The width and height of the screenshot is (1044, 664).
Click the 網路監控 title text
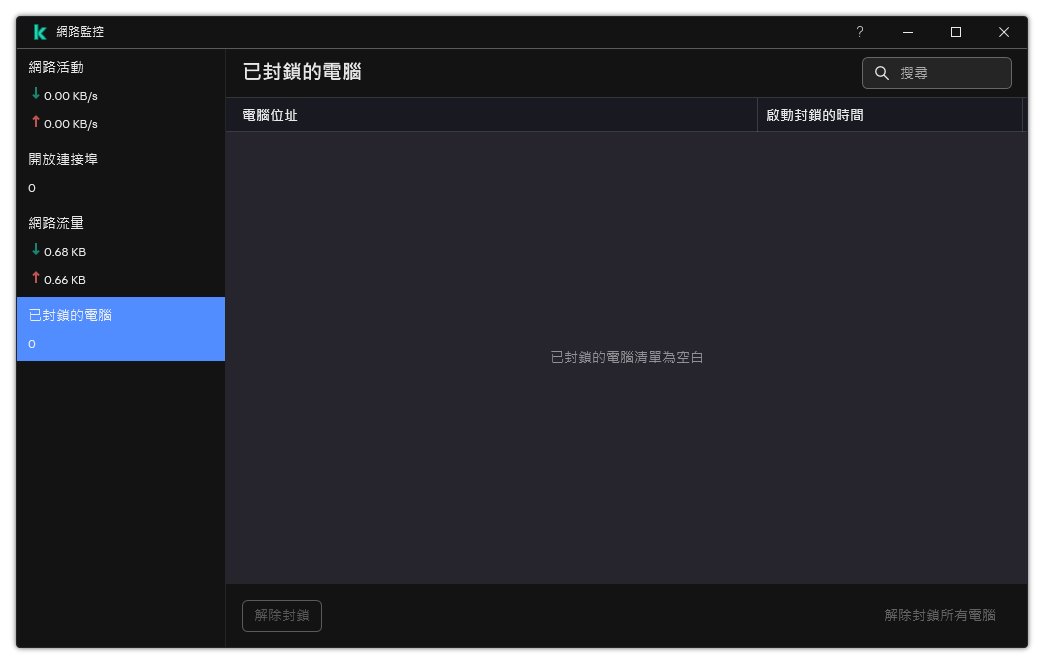tap(80, 31)
